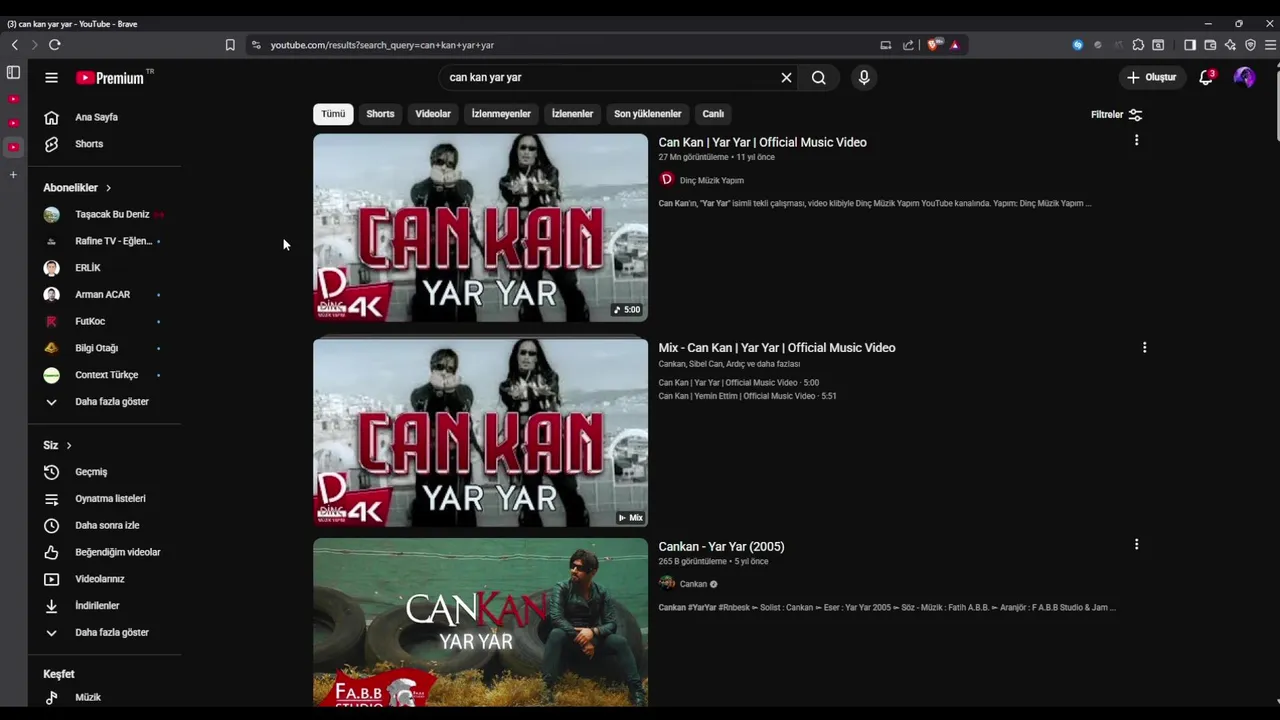The image size is (1280, 720).
Task: Open site settings icon in address bar
Action: point(256,45)
